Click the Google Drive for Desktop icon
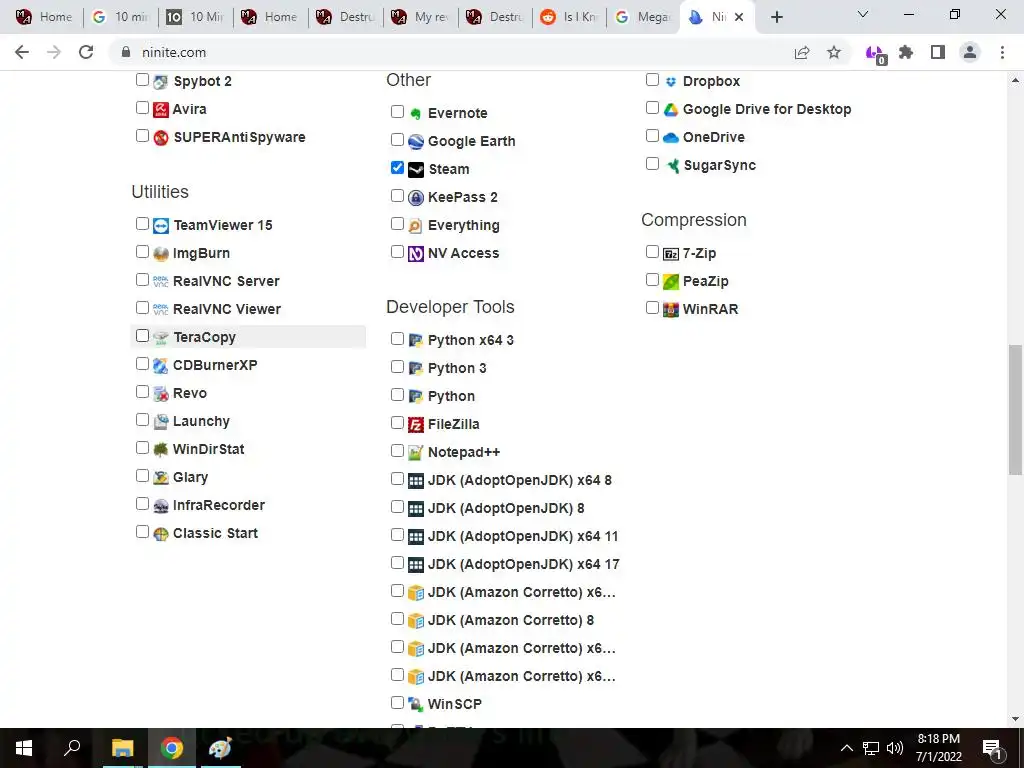 671,110
